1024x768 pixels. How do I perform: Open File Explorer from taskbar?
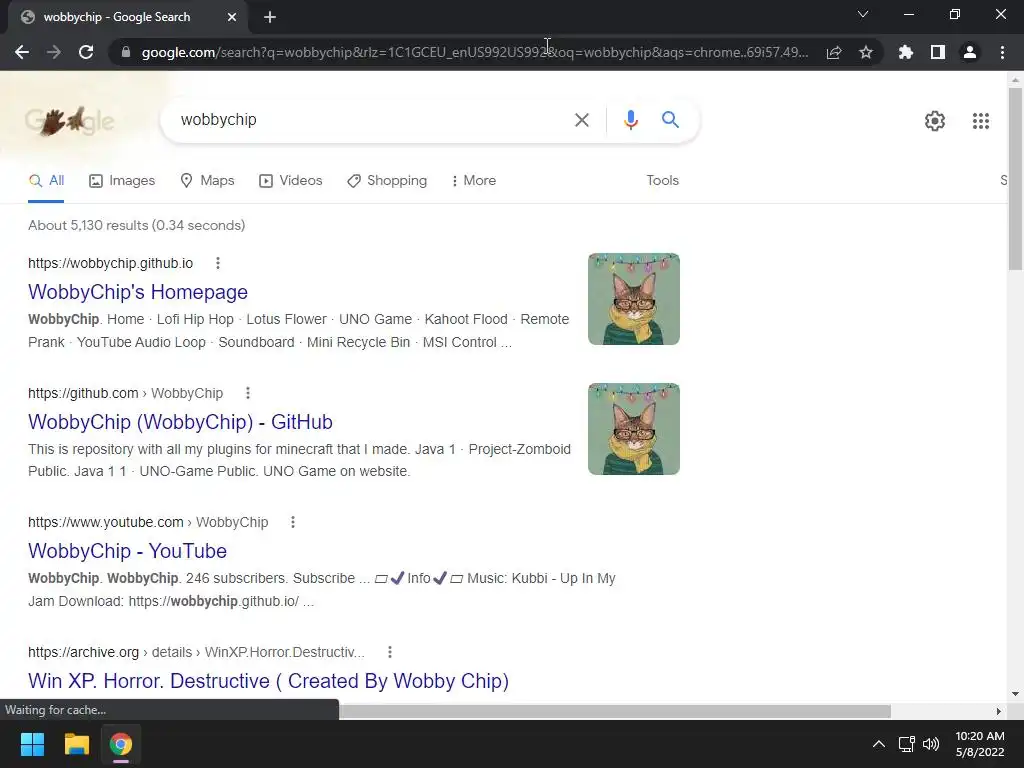tap(76, 744)
